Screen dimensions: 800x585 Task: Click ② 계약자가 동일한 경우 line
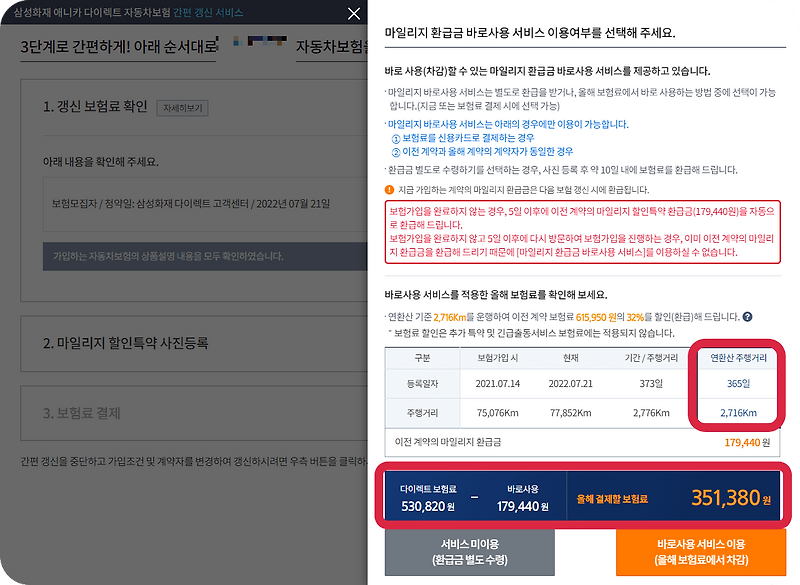pyautogui.click(x=482, y=151)
